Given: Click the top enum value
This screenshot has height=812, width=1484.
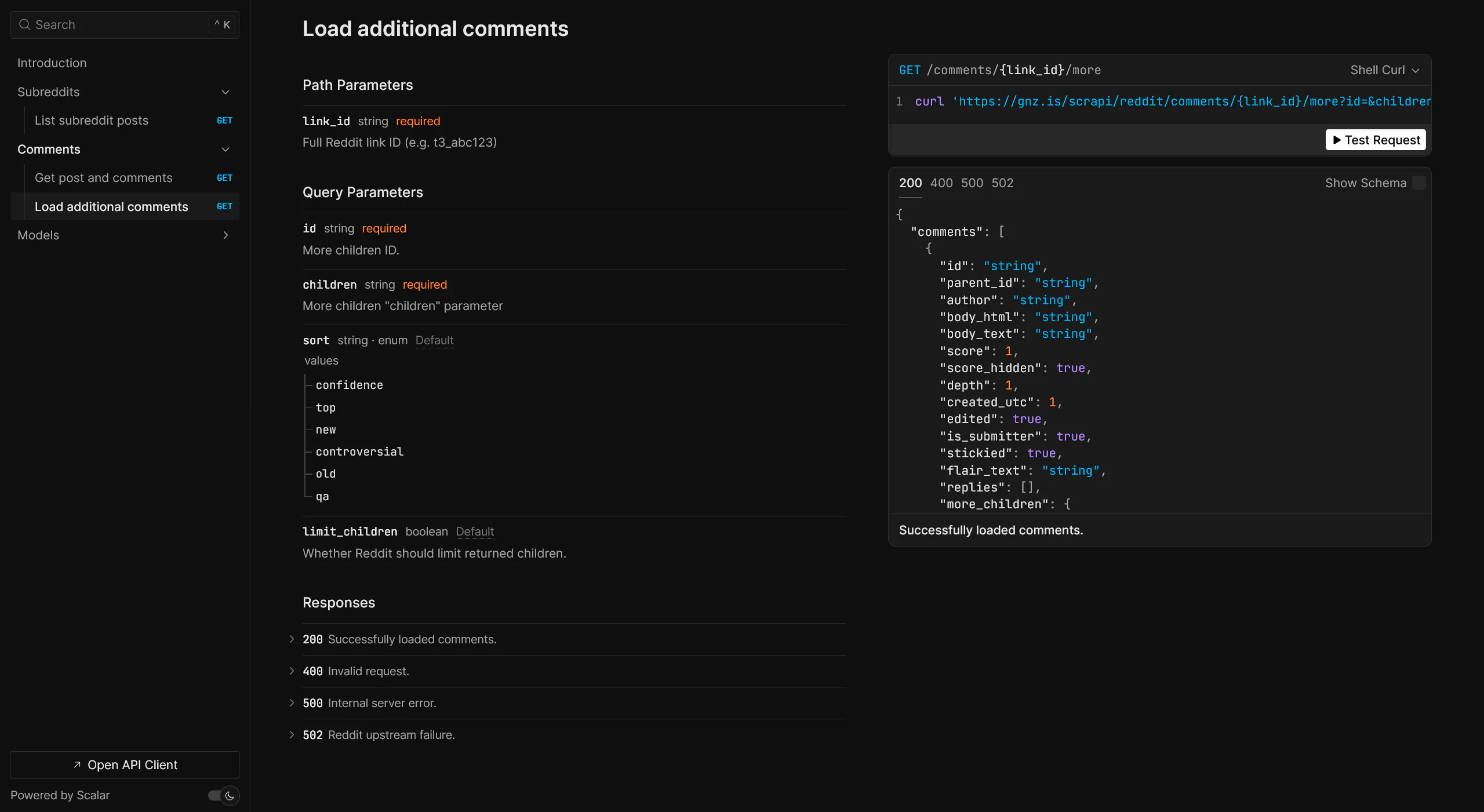Looking at the screenshot, I should click(x=326, y=408).
